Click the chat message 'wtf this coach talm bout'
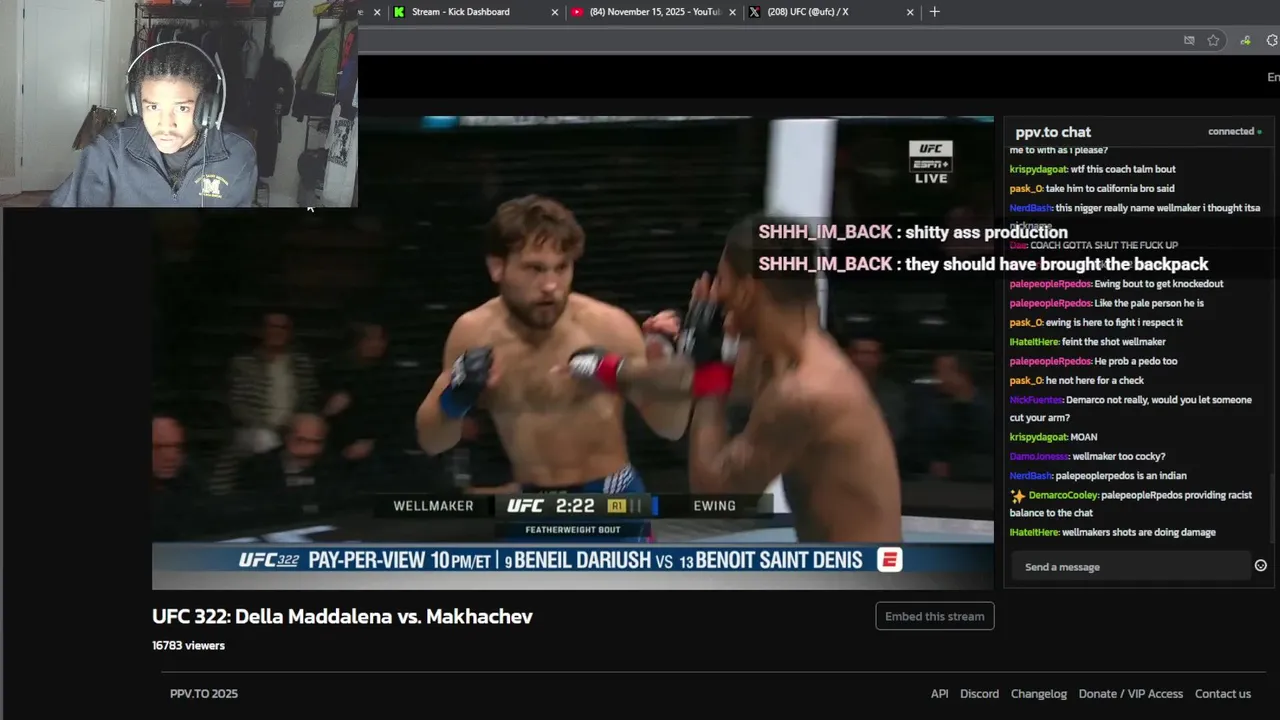 pos(1123,170)
